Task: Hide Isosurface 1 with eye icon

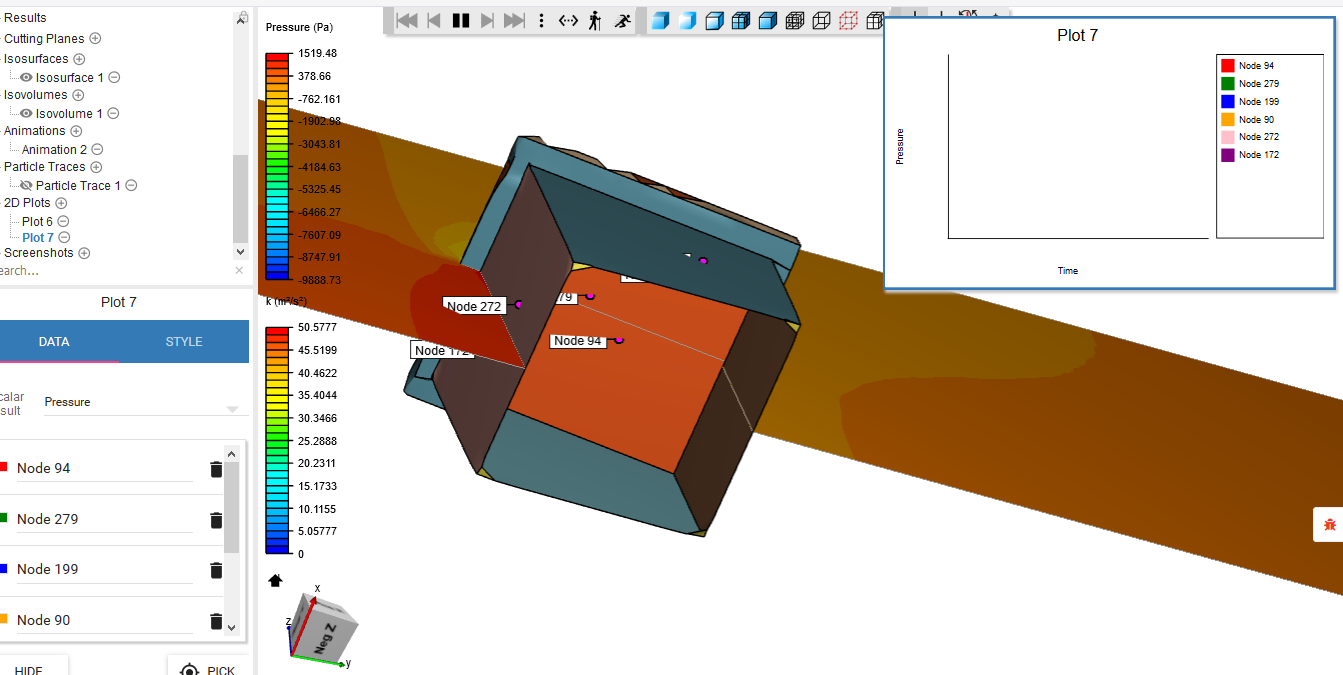Action: coord(26,78)
